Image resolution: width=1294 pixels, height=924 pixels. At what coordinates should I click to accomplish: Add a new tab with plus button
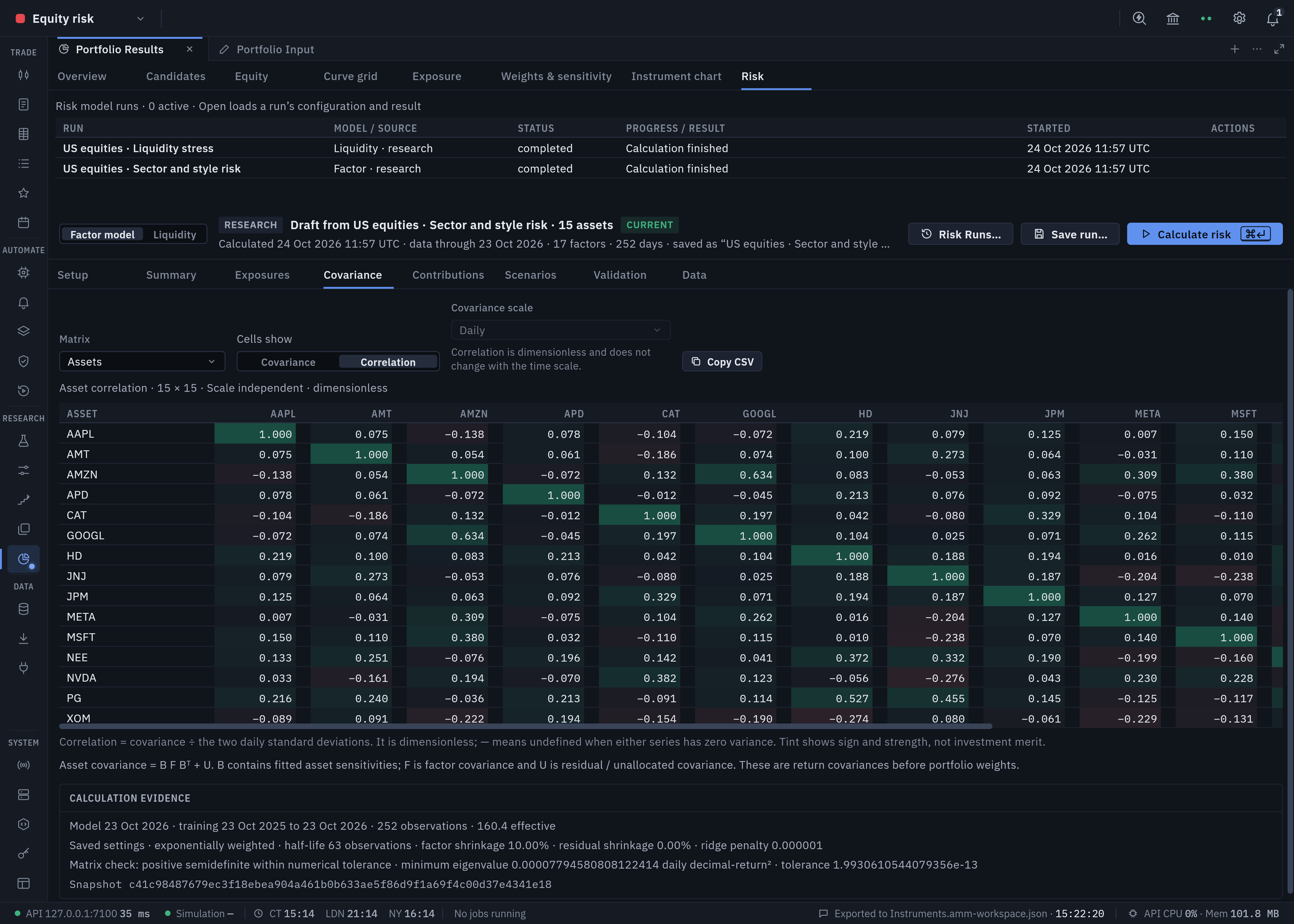[1235, 50]
